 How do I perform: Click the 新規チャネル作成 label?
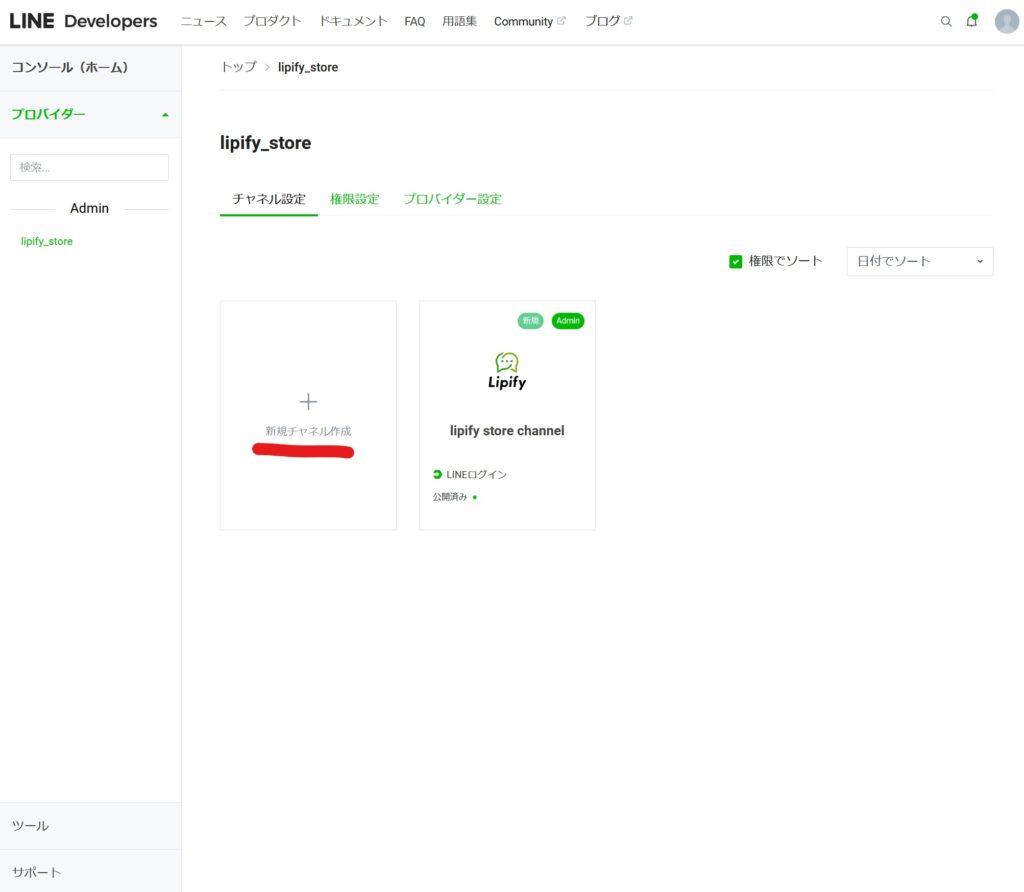point(308,431)
